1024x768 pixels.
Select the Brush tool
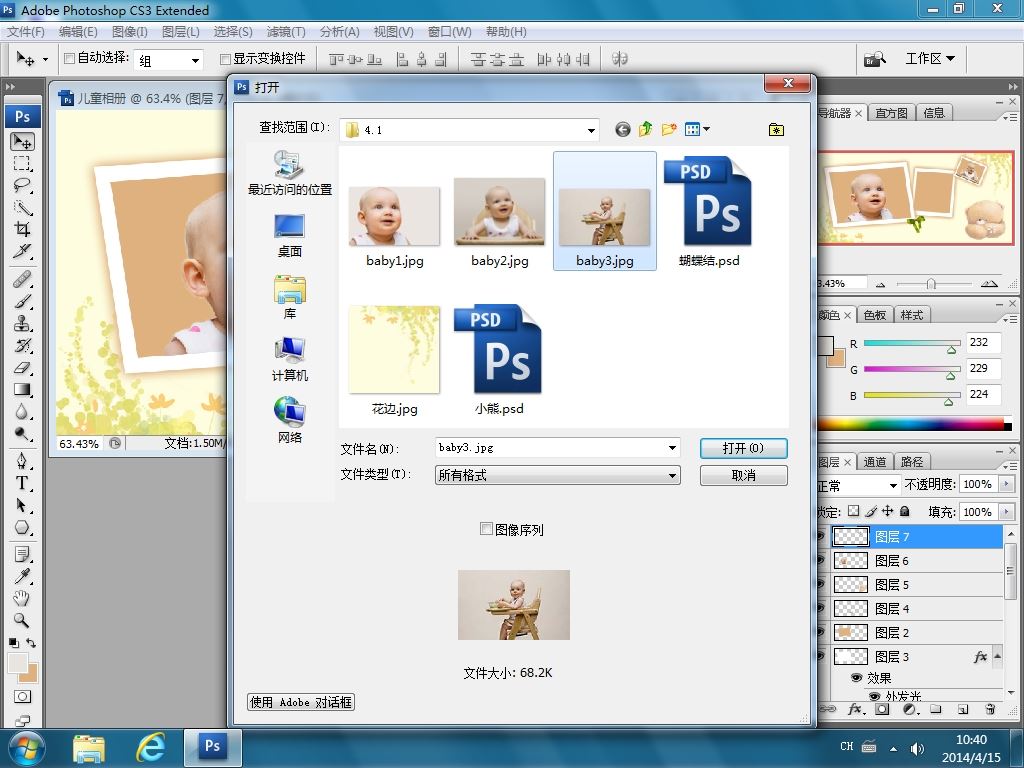click(22, 301)
